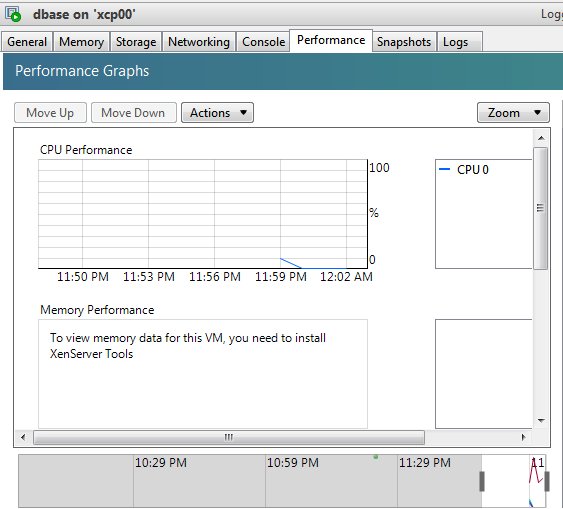Click the vertical scrollbar down arrow
563x509 pixels.
point(541,420)
